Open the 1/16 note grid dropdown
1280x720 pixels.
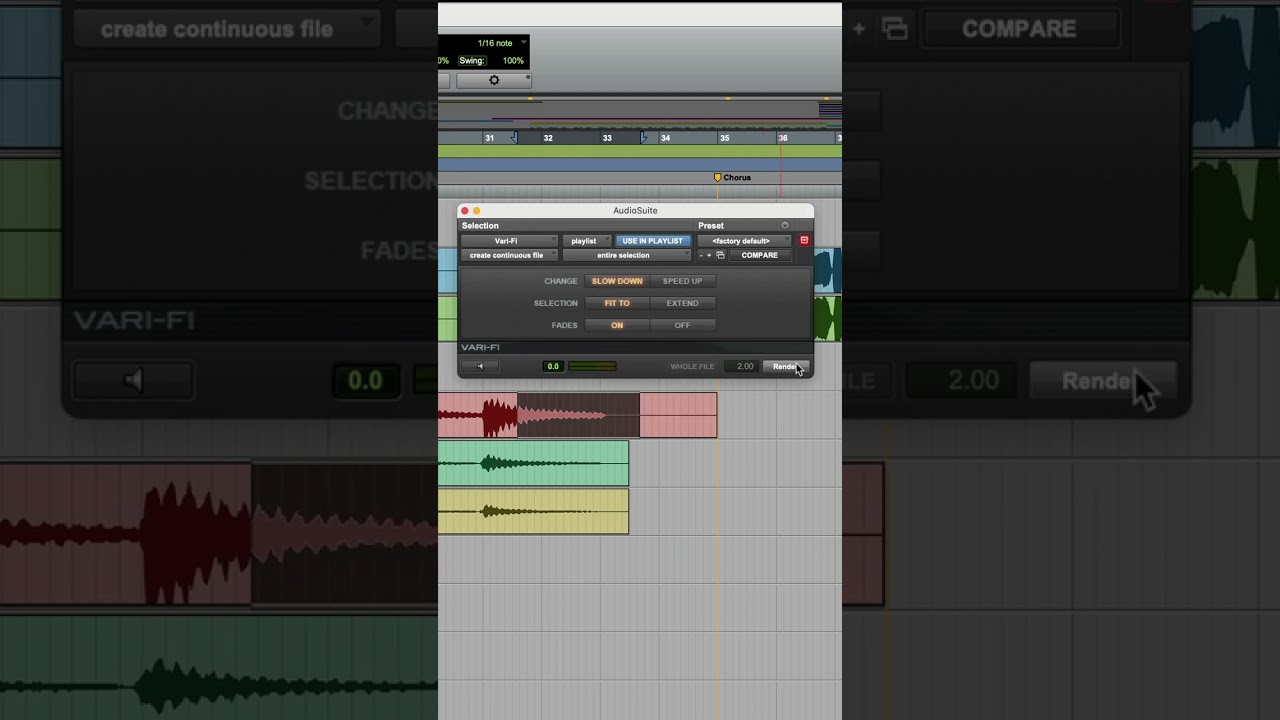tap(500, 43)
